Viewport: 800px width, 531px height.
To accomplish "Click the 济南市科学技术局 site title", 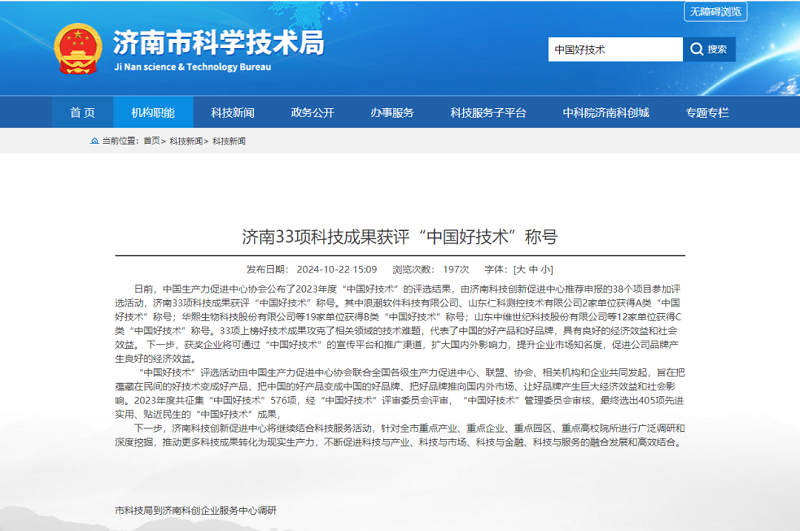I will coord(218,42).
